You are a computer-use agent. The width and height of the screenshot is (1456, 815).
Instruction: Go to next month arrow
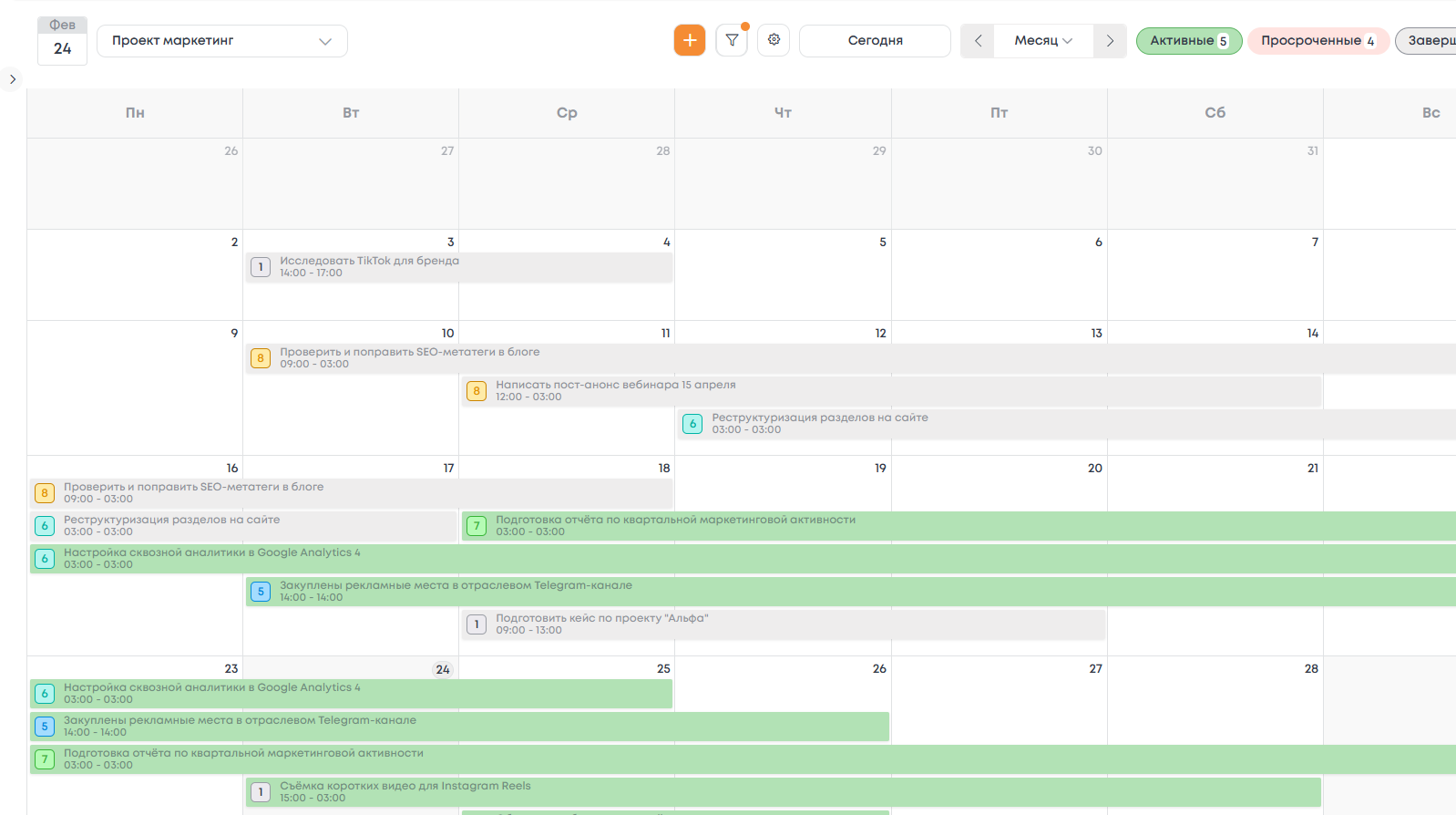[x=1110, y=41]
